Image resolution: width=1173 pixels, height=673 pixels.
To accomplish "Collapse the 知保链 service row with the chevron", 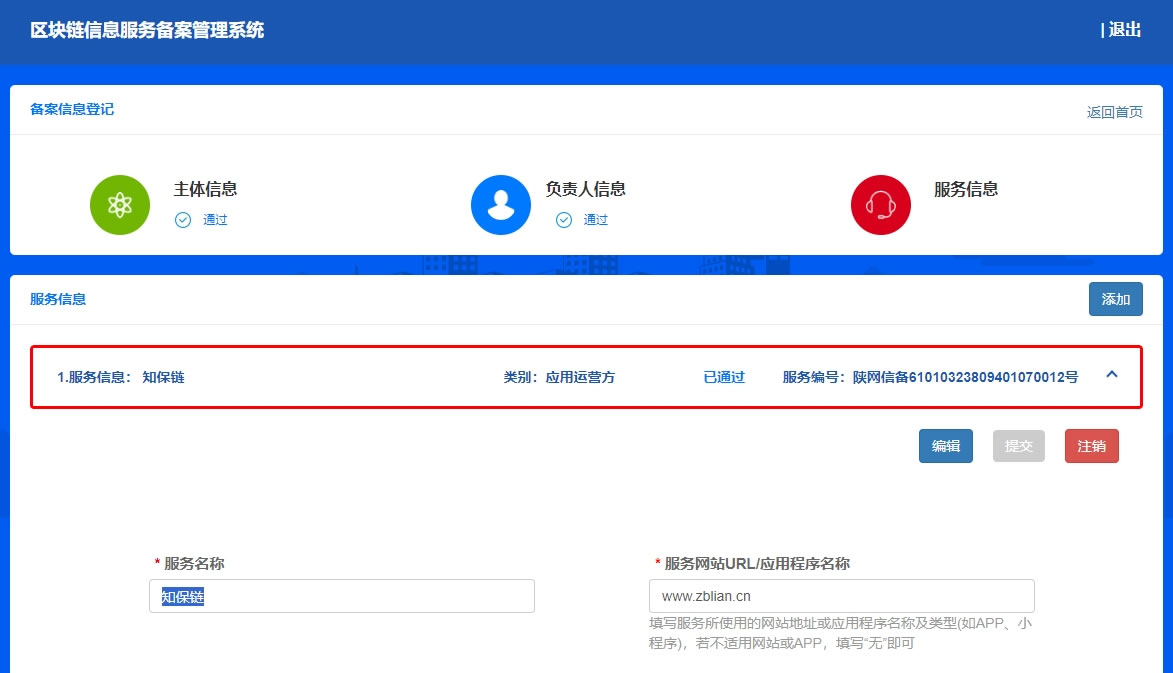I will pyautogui.click(x=1111, y=375).
